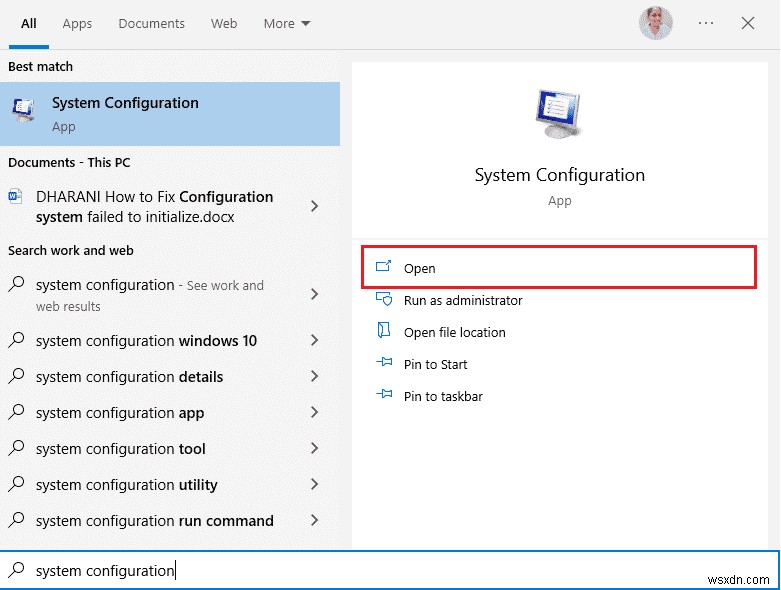Expand the More filter dropdown
Screen dimensions: 781x590
[287, 23]
